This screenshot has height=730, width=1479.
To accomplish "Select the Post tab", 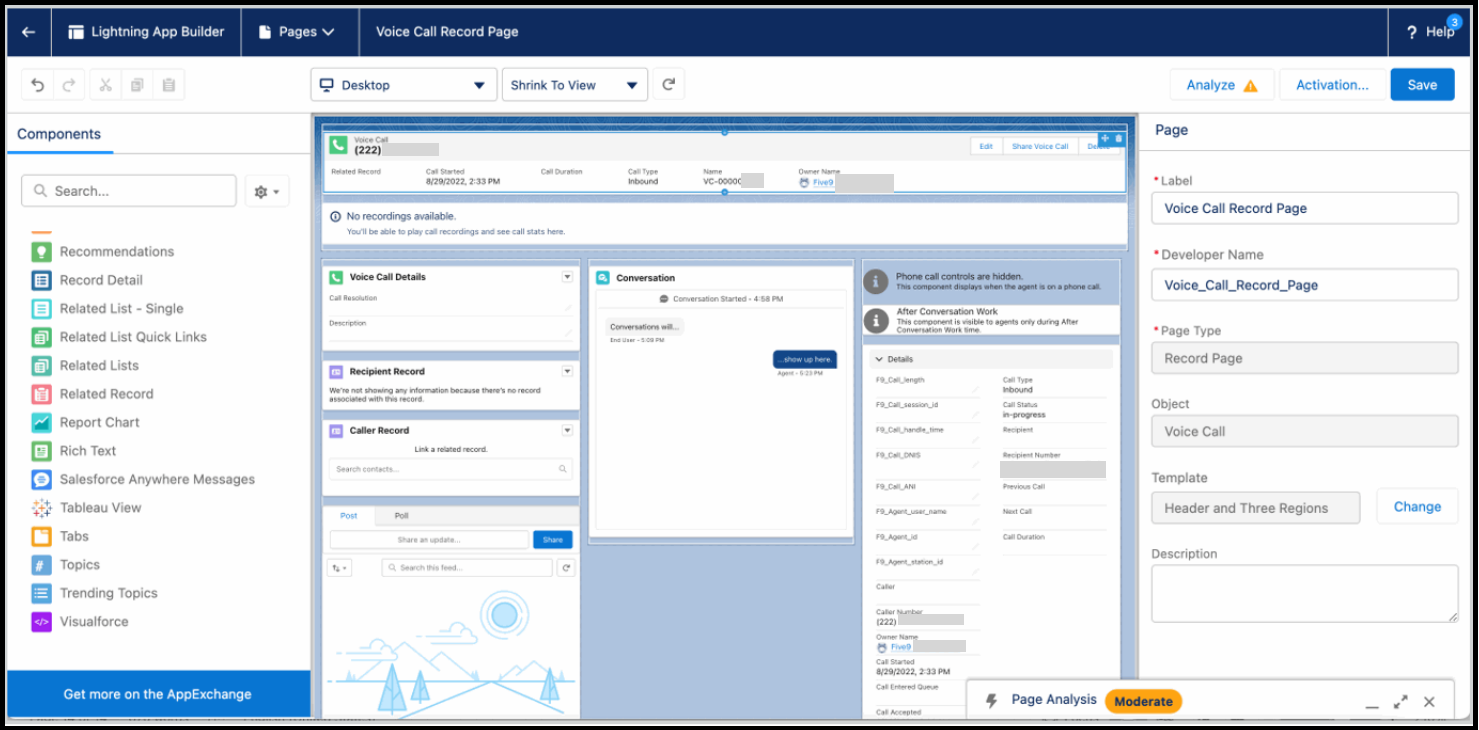I will 349,516.
